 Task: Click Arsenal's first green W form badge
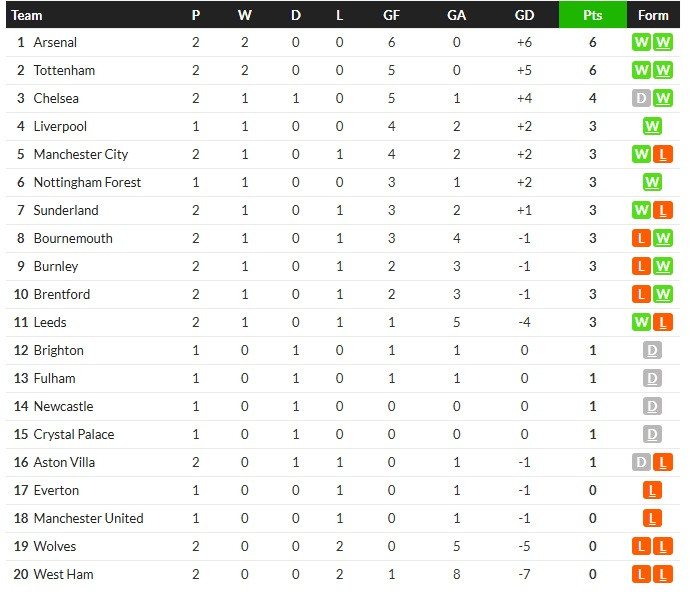tap(641, 43)
